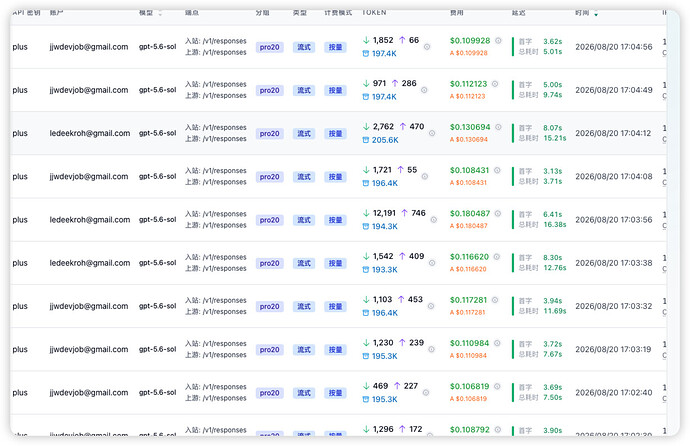Show token details icon in 1,103 / 453 row
This screenshot has width=690, height=446.
[431, 306]
